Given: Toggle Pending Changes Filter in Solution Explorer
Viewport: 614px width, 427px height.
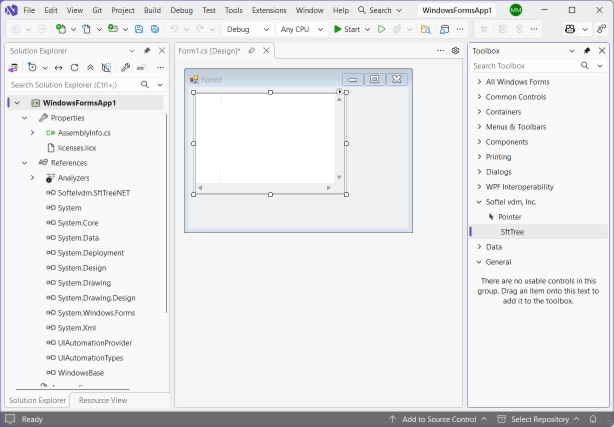Looking at the screenshot, I should click(32, 68).
